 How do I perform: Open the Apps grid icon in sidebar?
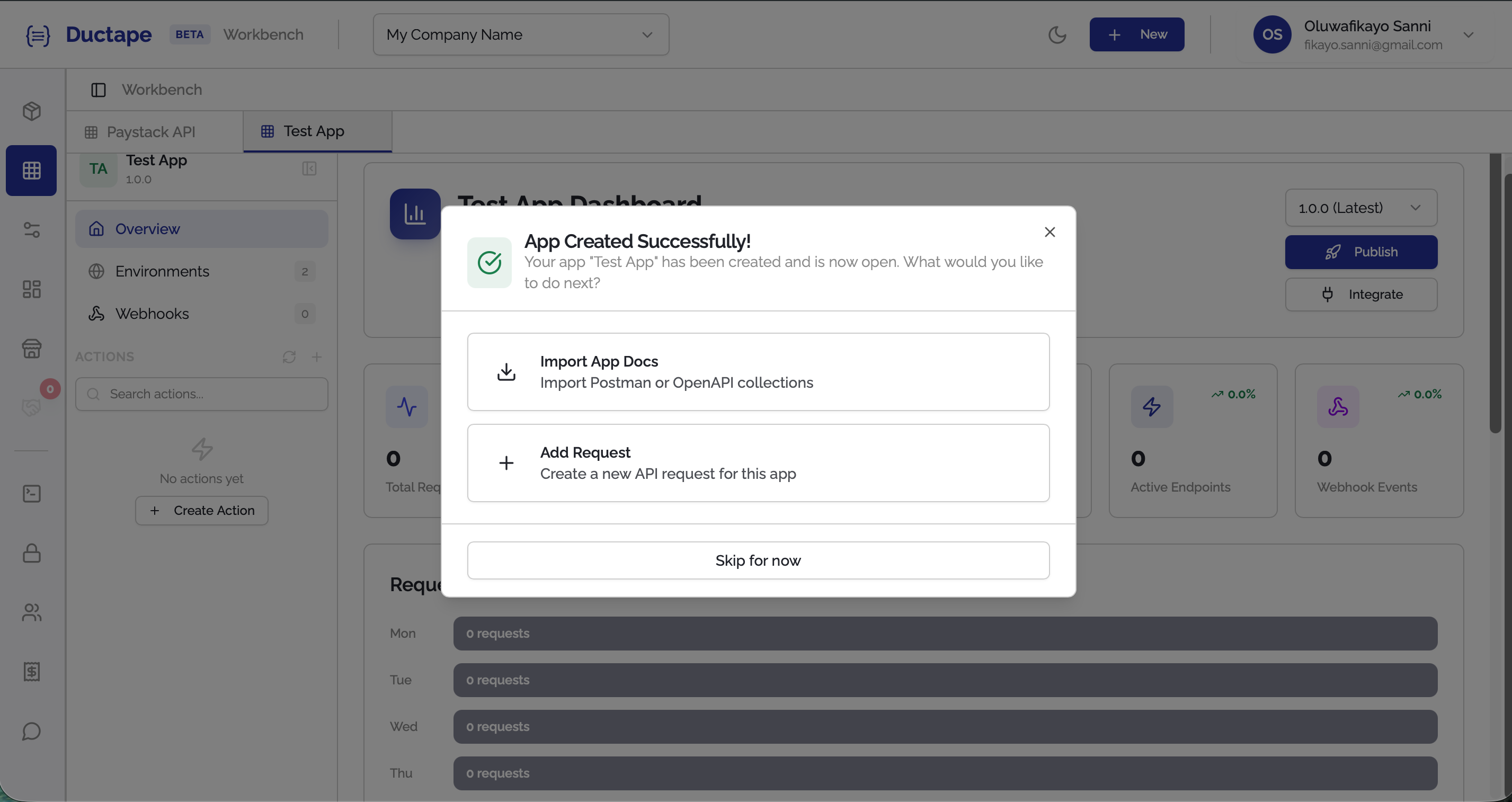(31, 170)
